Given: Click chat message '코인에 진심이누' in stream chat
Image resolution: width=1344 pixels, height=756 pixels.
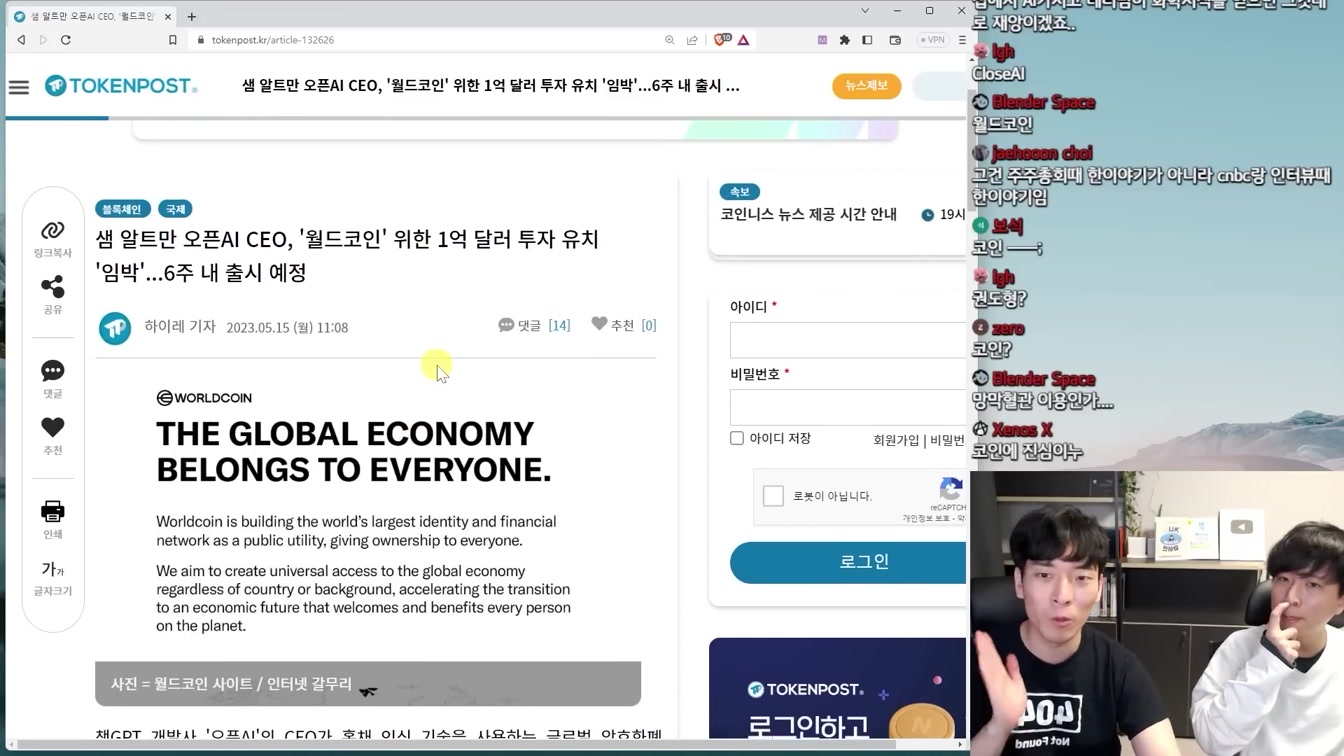Looking at the screenshot, I should click(x=1027, y=452).
